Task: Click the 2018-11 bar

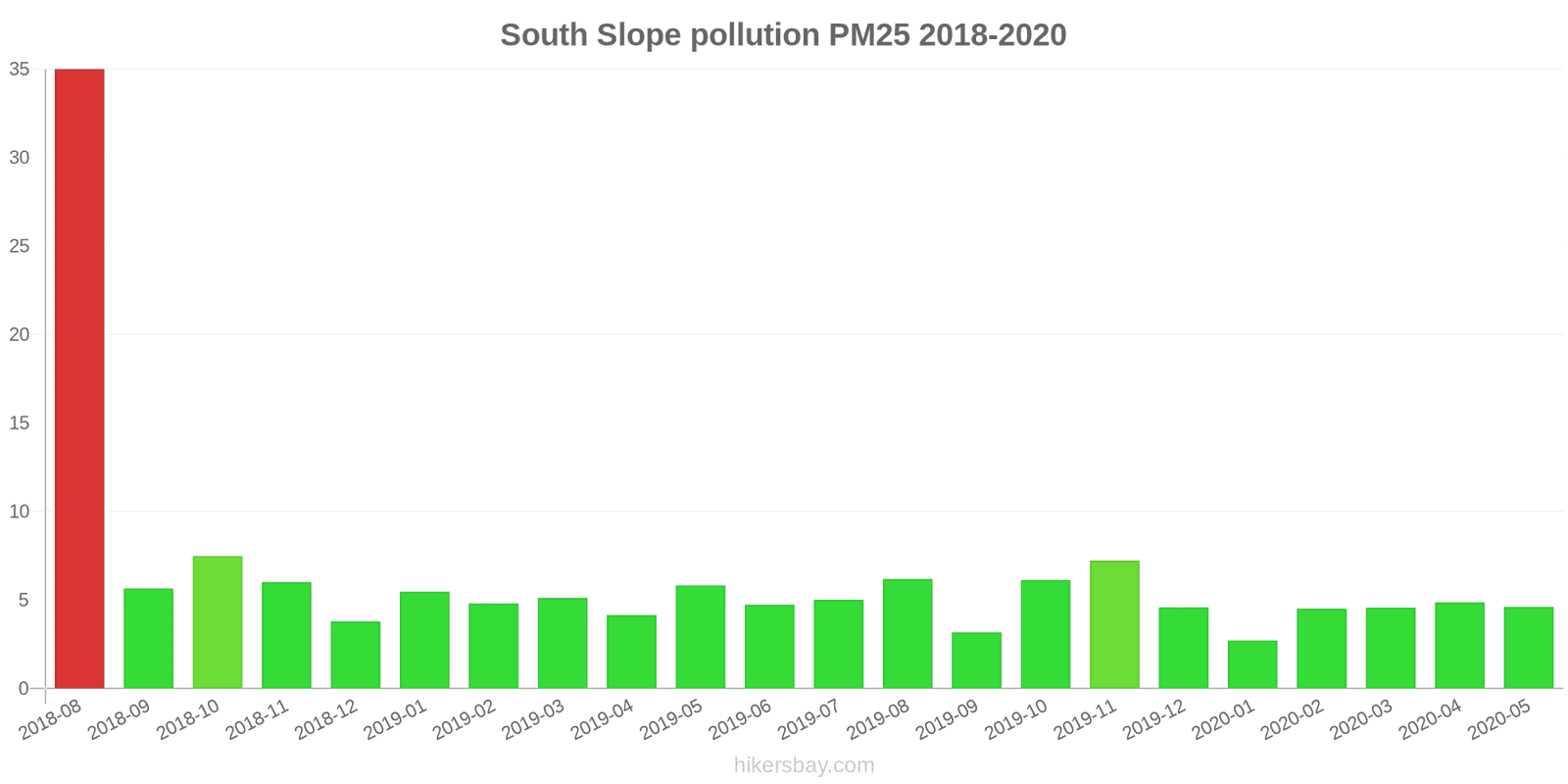Action: 286,635
